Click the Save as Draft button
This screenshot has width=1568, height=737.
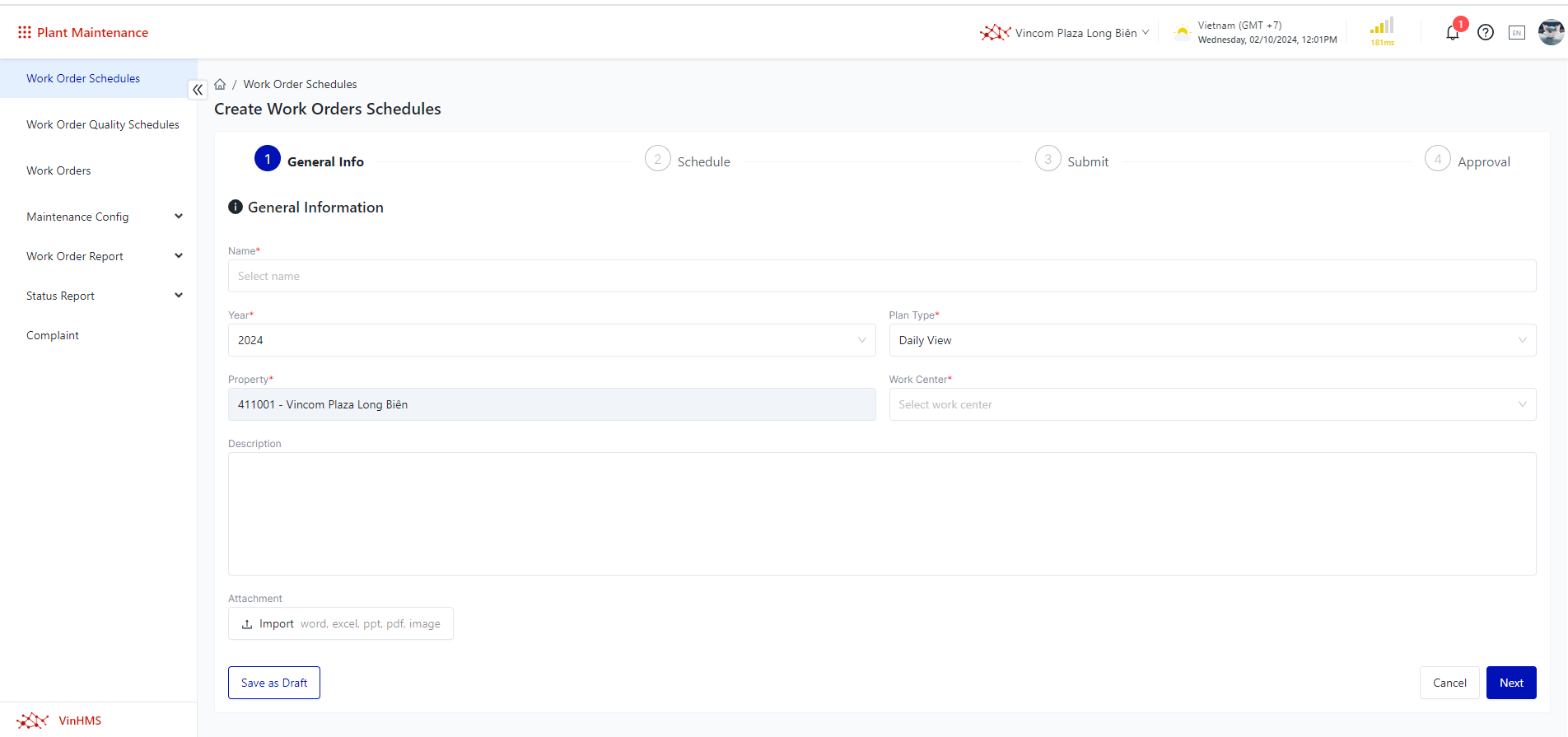click(273, 683)
